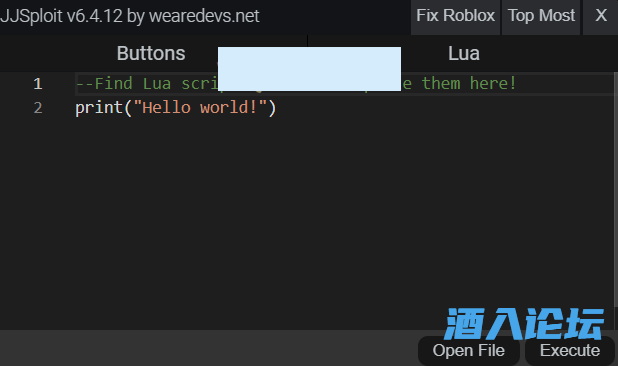Run the script with Execute

570,350
